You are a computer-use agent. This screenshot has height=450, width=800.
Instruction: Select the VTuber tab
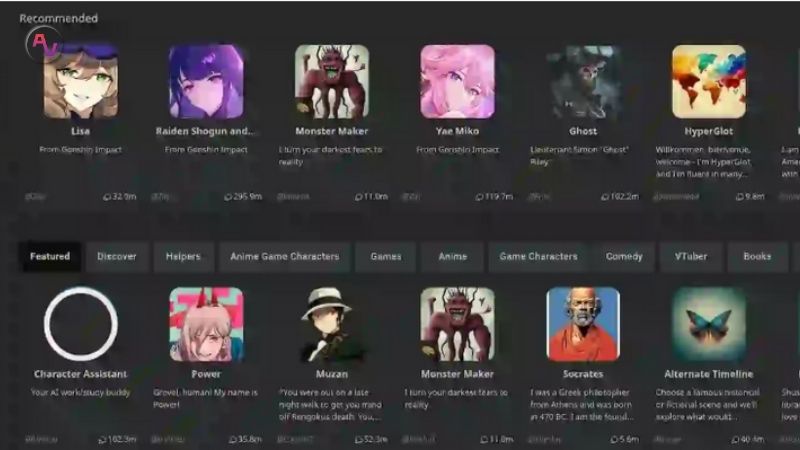(x=691, y=257)
